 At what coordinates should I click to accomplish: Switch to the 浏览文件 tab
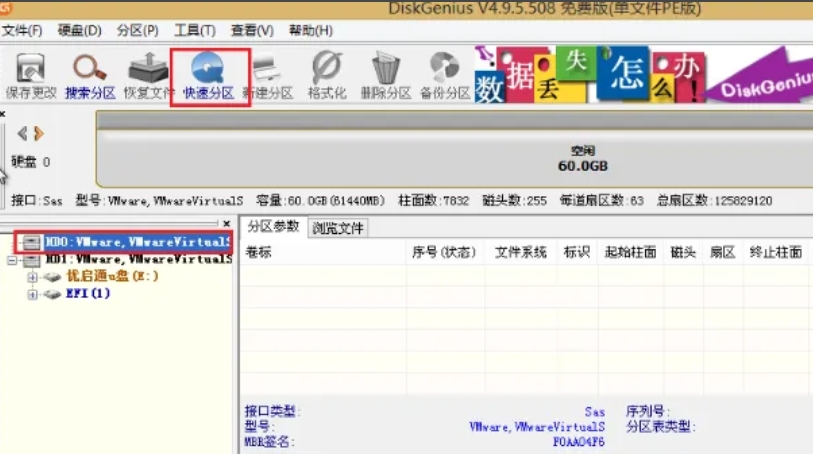(x=338, y=228)
